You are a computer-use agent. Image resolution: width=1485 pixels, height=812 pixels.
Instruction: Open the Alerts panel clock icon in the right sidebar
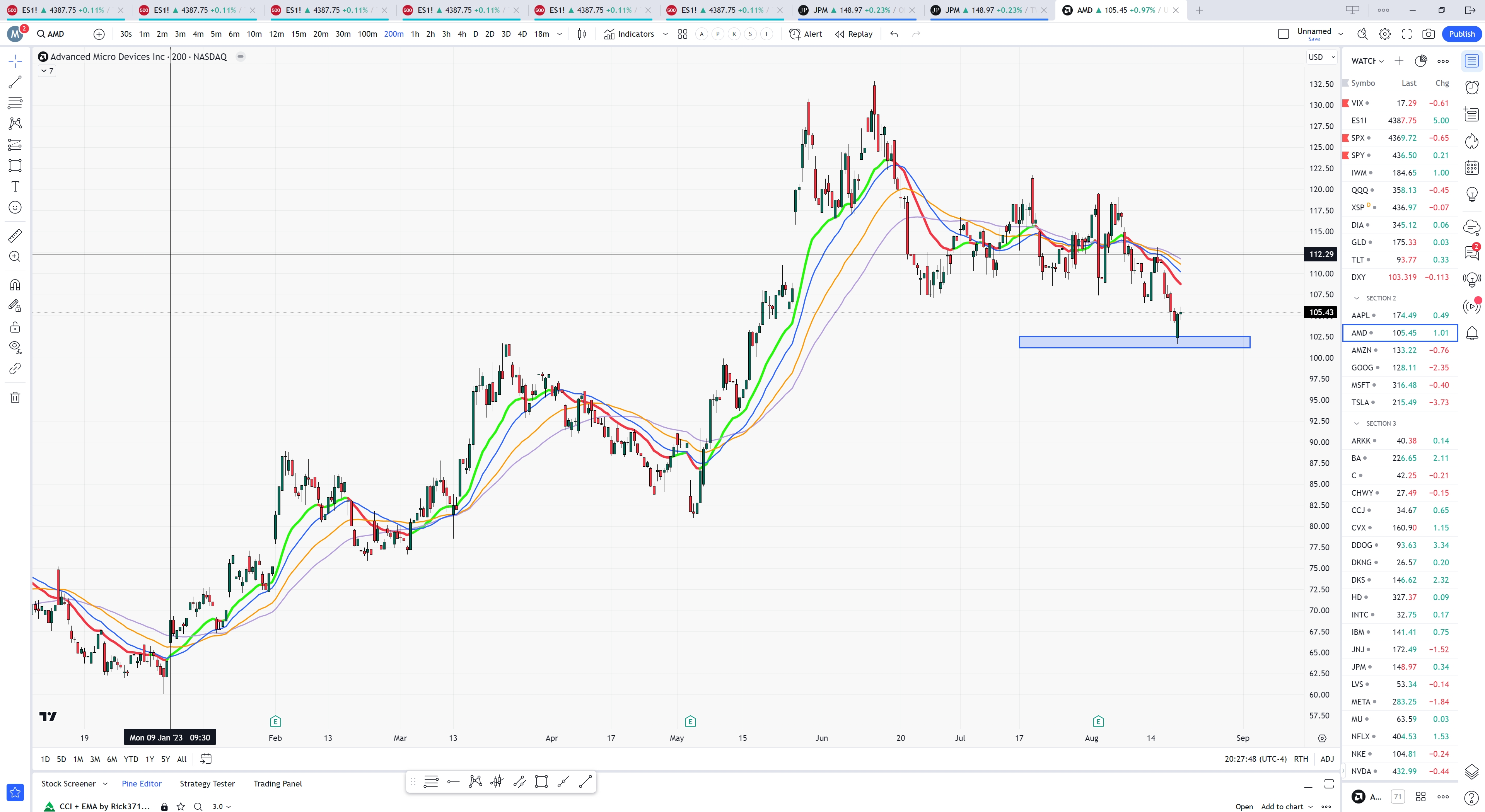1472,87
